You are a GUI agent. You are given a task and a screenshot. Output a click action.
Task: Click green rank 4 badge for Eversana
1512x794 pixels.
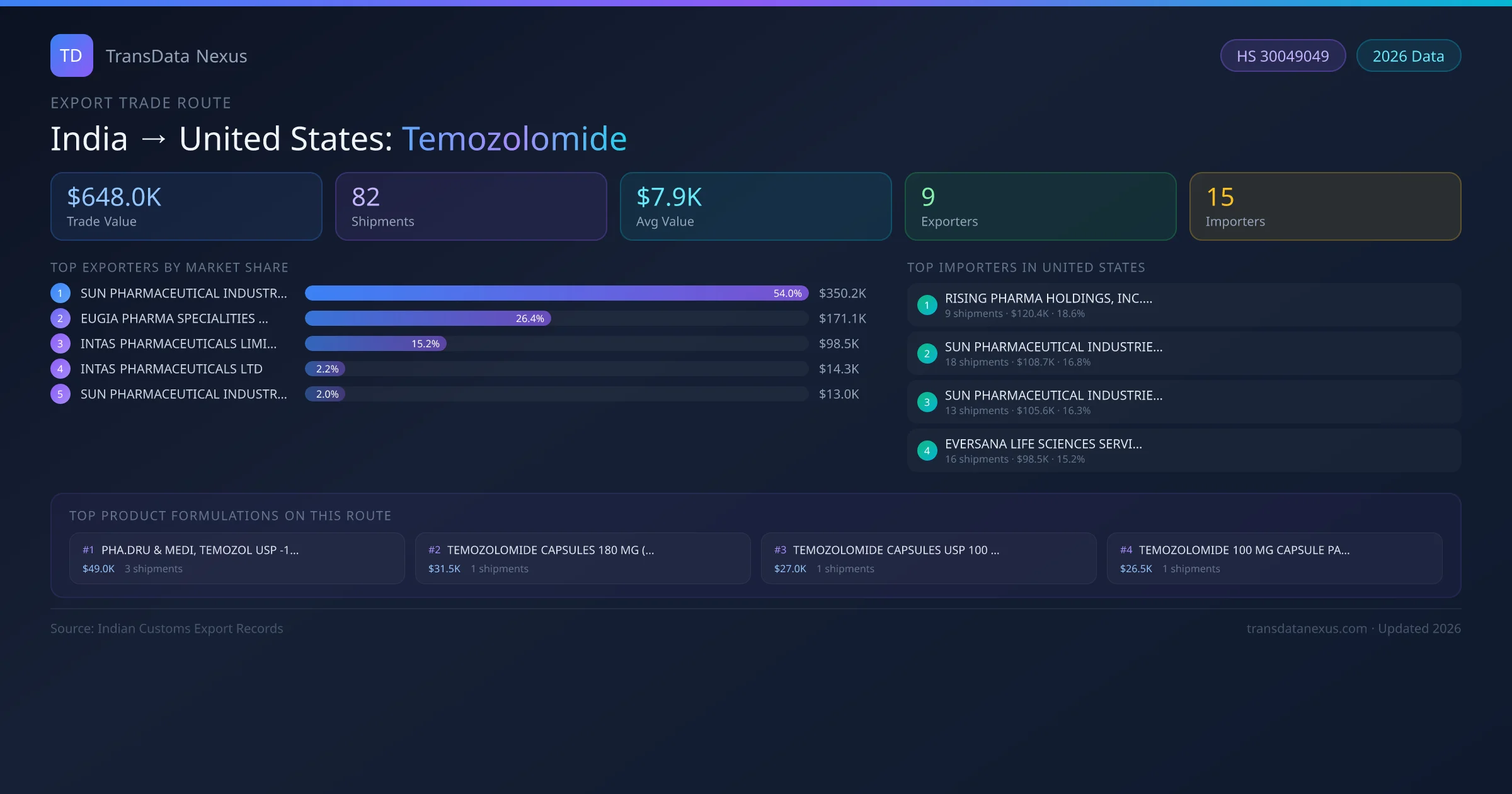[927, 451]
